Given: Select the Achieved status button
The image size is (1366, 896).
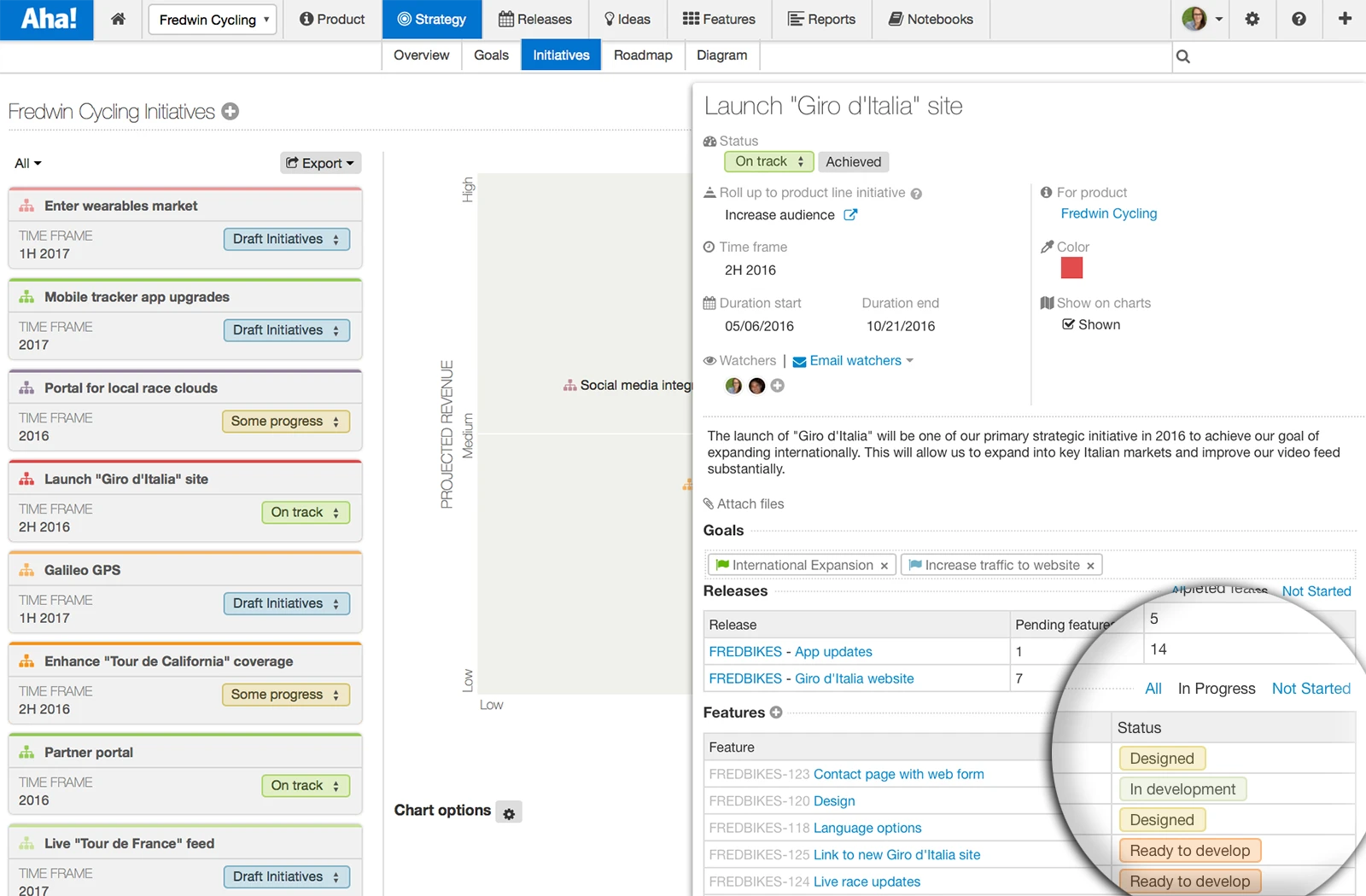Looking at the screenshot, I should (853, 162).
